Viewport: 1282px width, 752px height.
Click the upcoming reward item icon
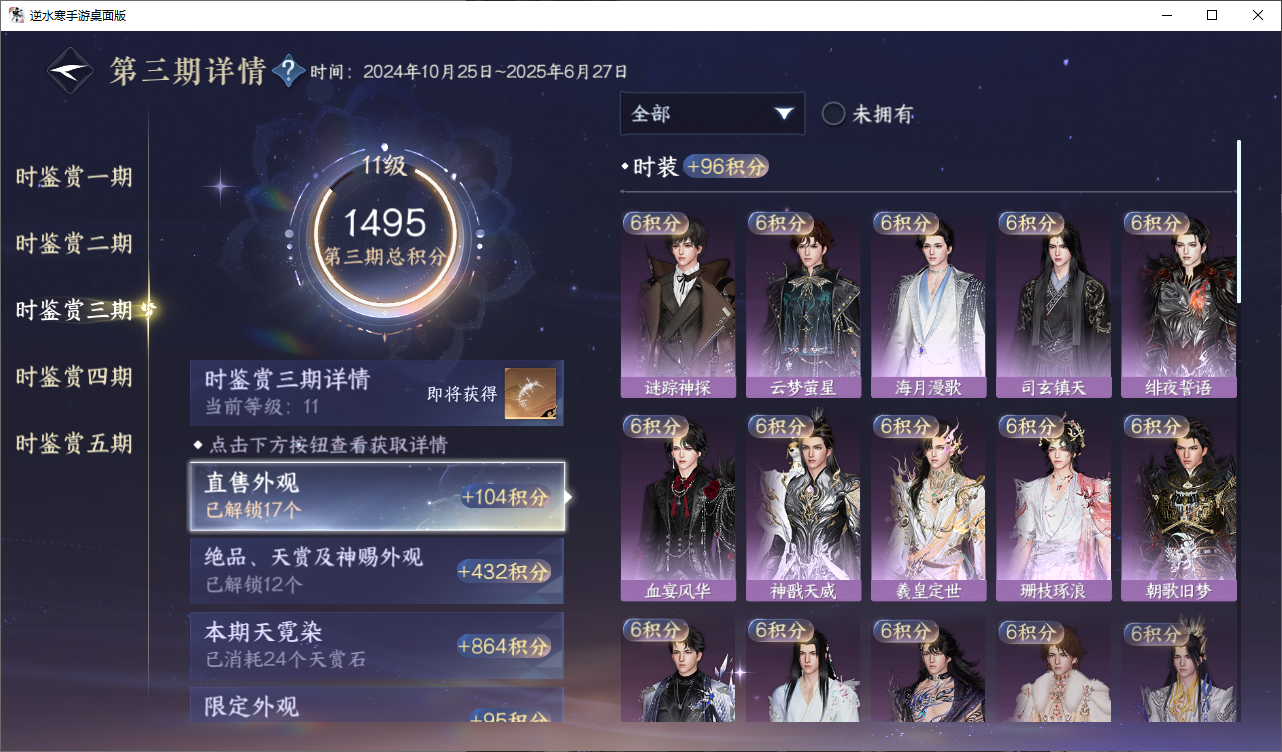coord(530,393)
